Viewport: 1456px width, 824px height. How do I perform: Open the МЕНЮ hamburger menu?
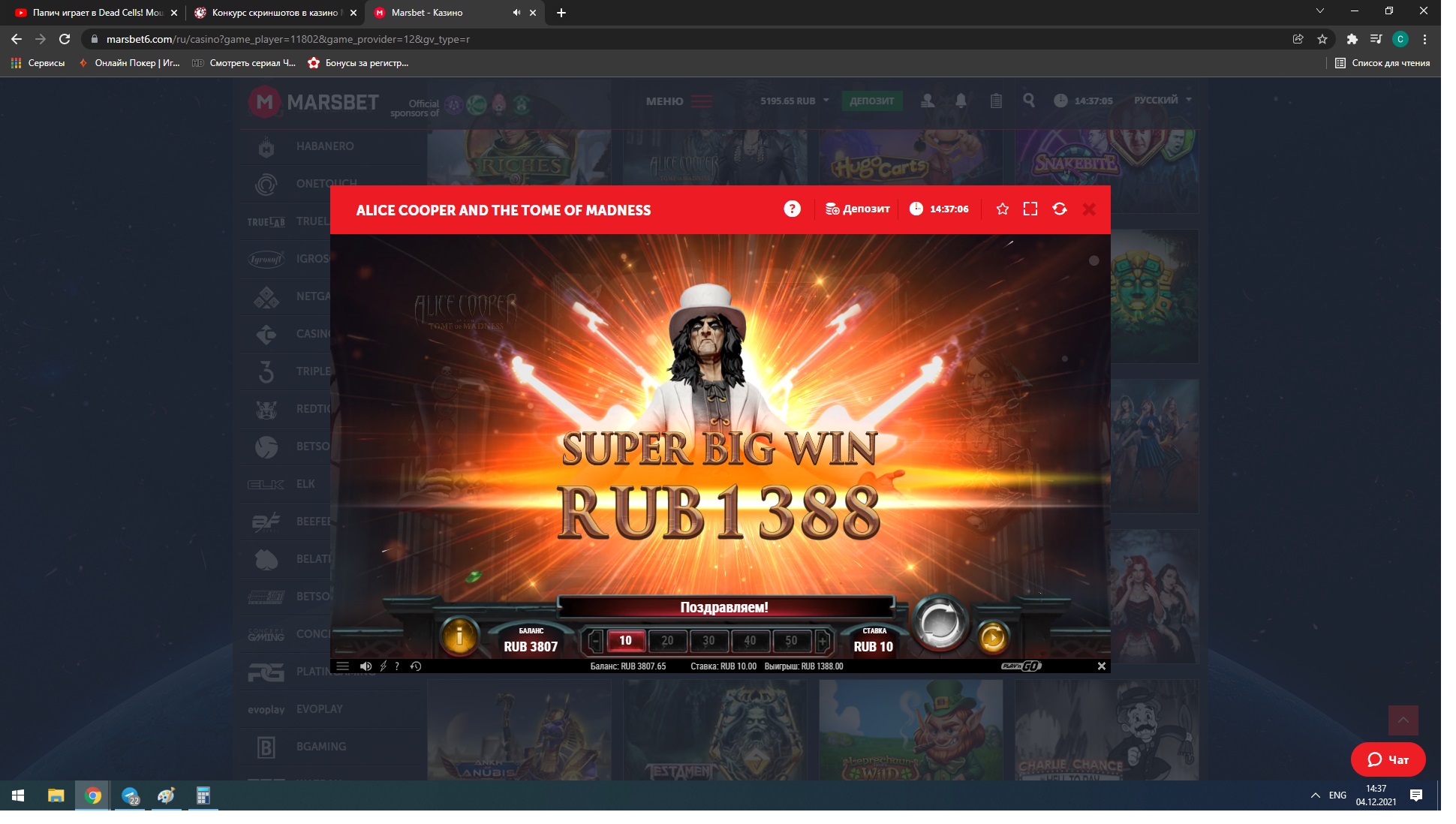[x=701, y=101]
